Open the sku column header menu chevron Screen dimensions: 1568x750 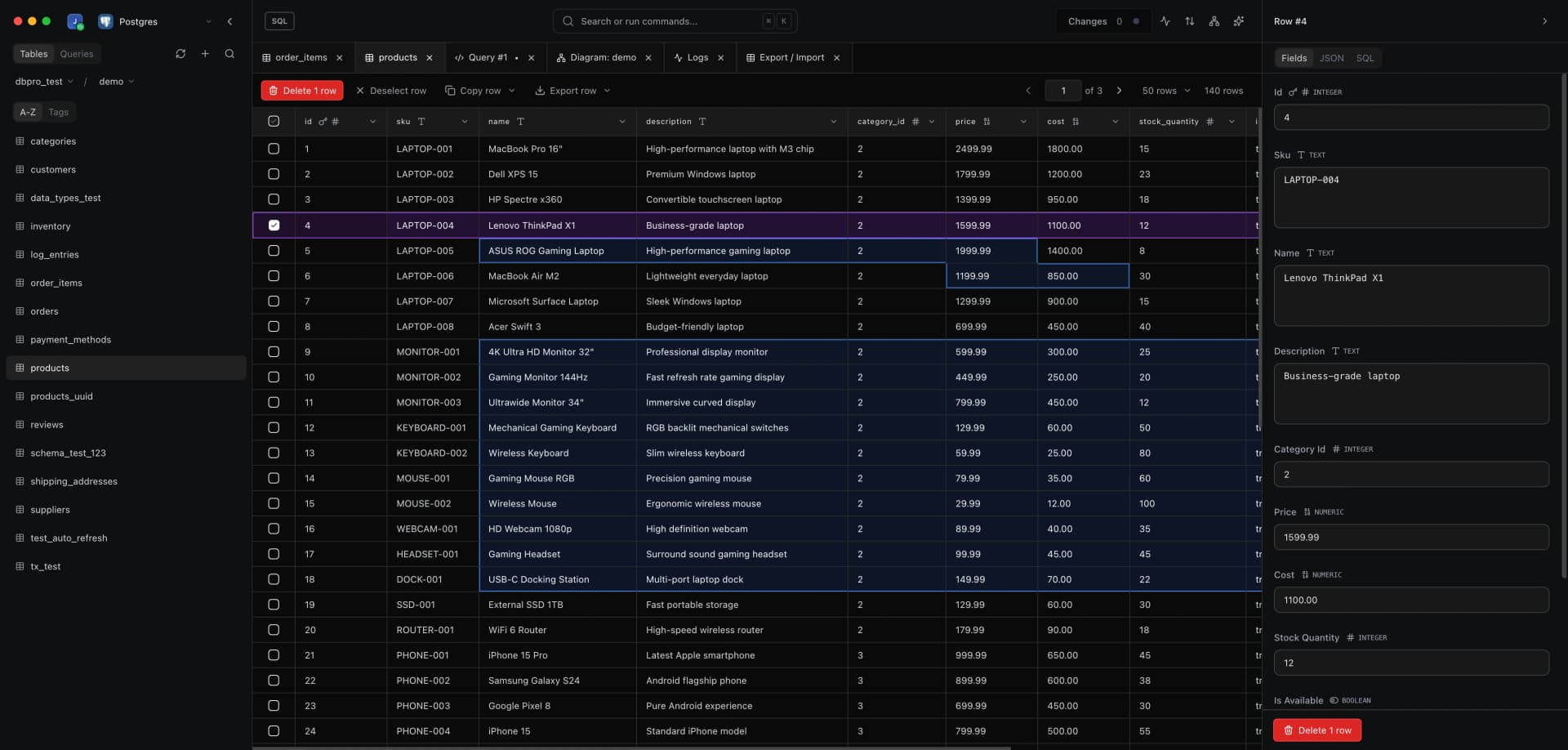(465, 122)
